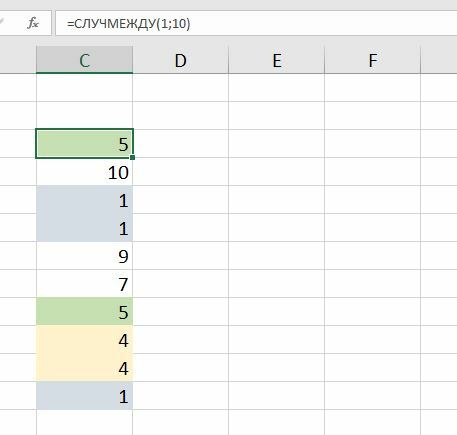
Task: Click the formula bar with =СЛУЧМЕЖДУ(1;10)
Action: coord(256,23)
